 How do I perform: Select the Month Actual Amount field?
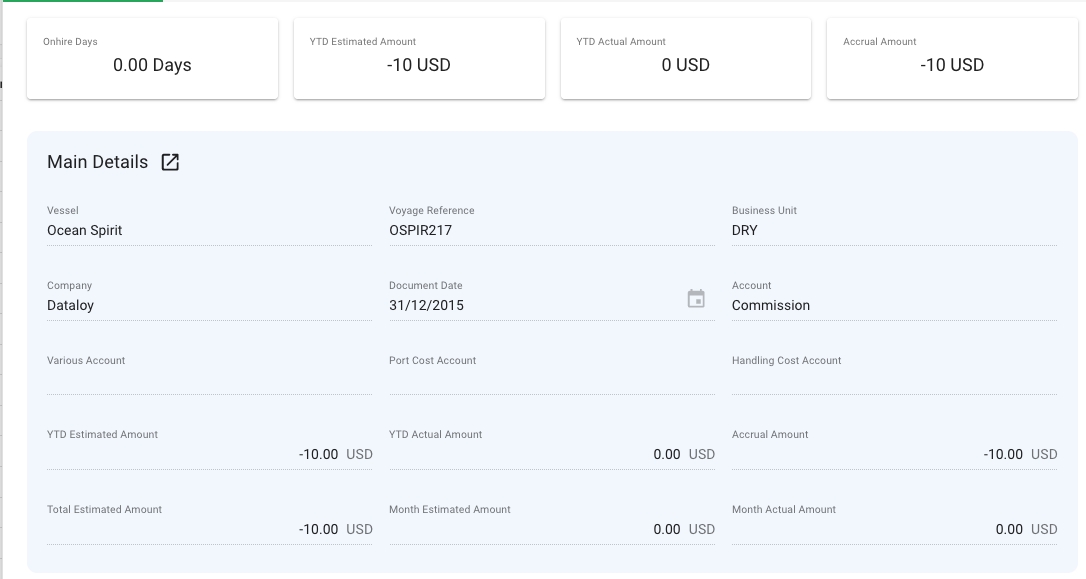tap(893, 529)
